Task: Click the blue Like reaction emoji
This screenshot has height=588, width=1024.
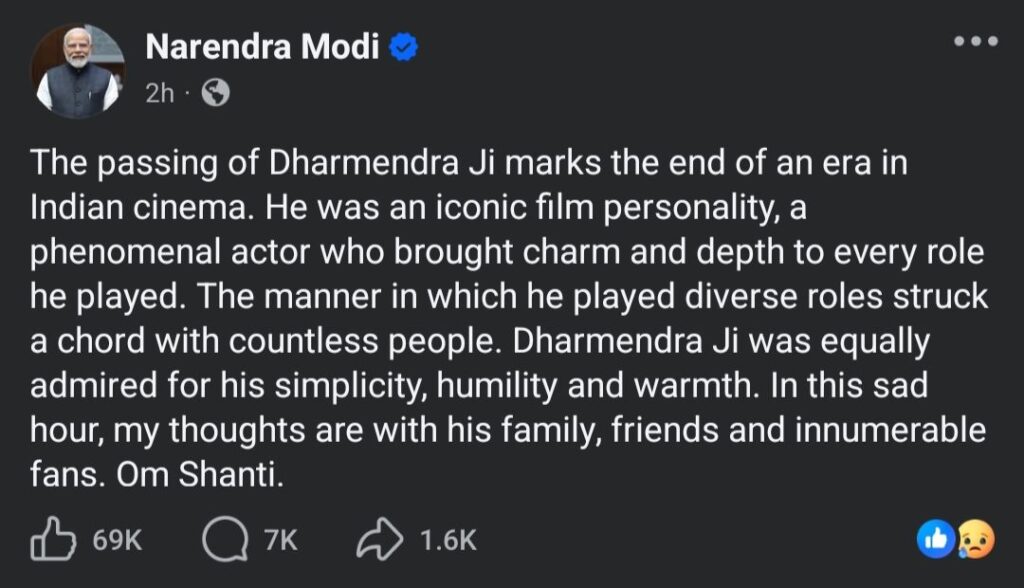Action: click(934, 540)
